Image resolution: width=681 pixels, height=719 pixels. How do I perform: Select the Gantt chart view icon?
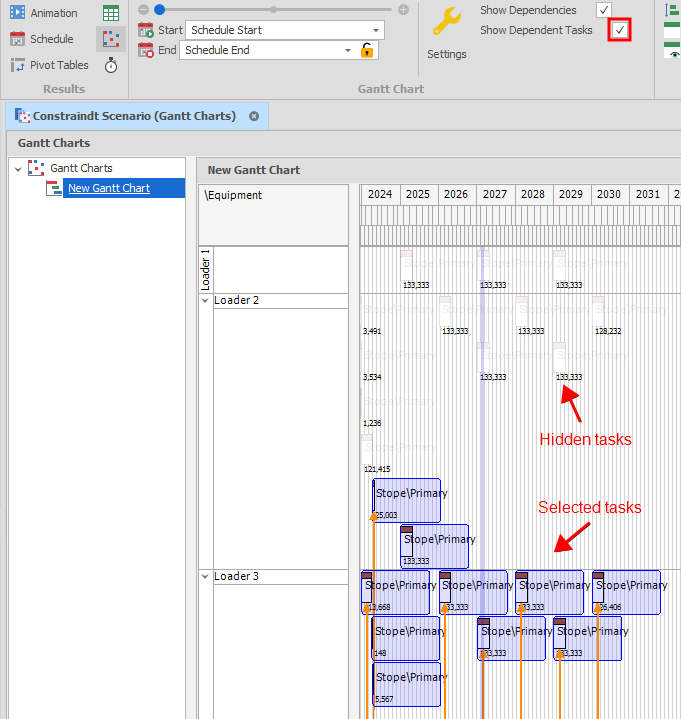click(111, 39)
